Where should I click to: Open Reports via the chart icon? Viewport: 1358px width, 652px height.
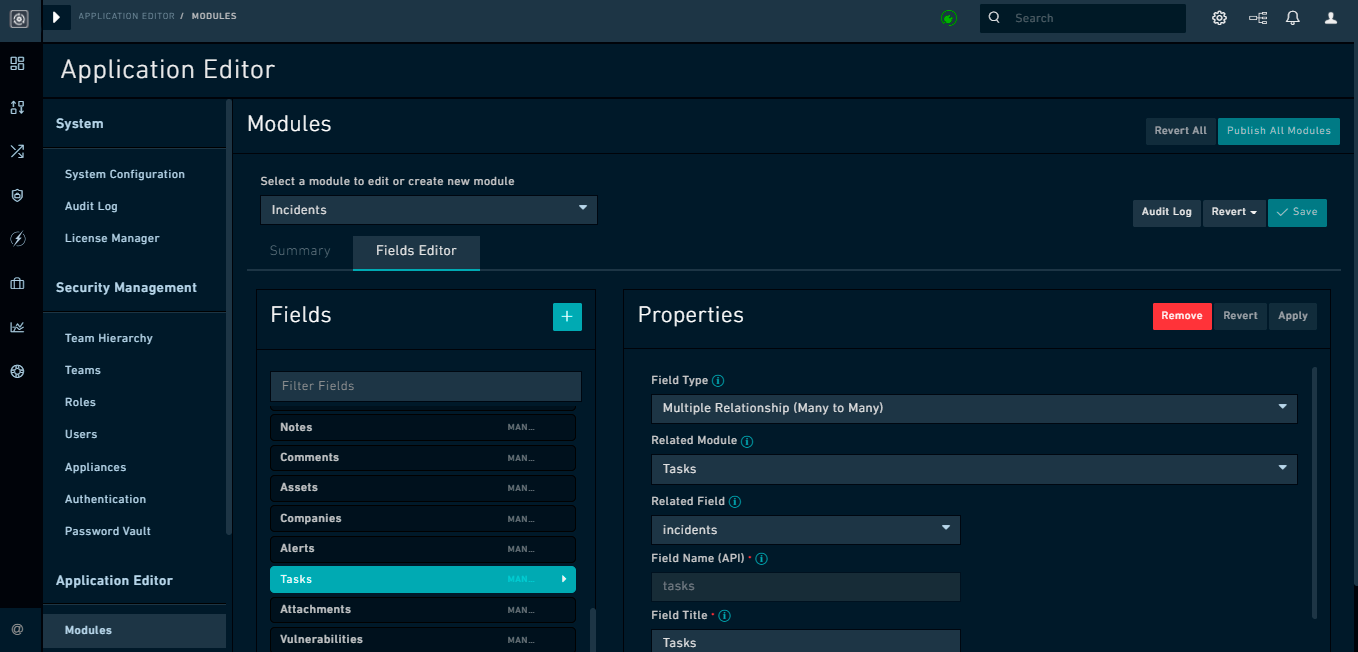[17, 327]
